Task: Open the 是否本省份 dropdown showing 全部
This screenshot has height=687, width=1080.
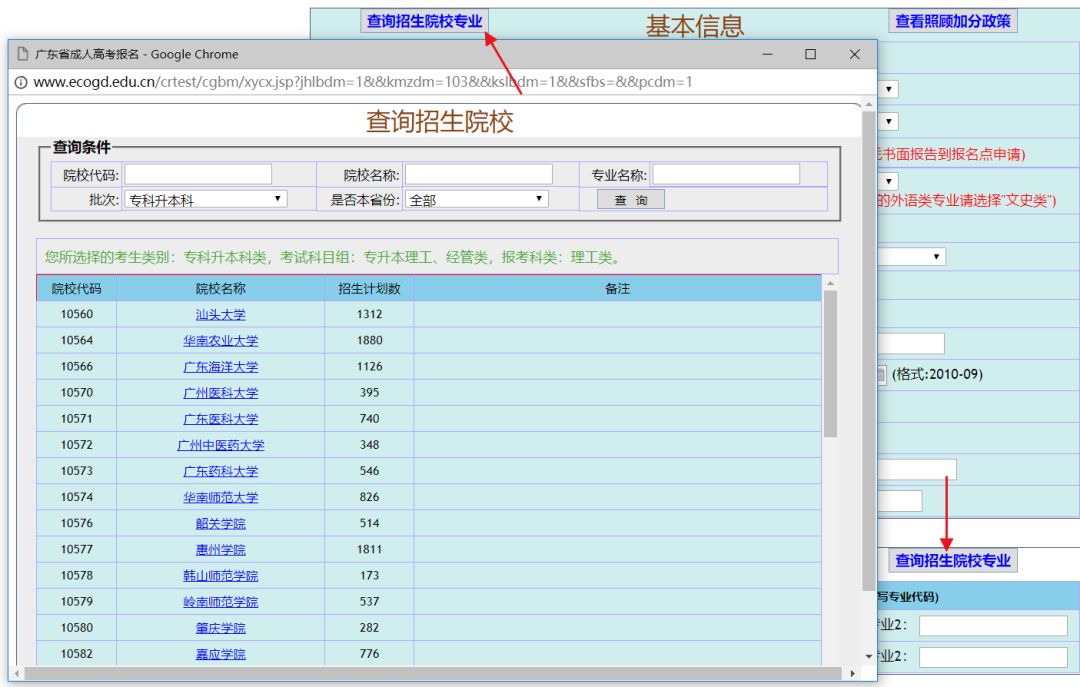Action: coord(477,200)
